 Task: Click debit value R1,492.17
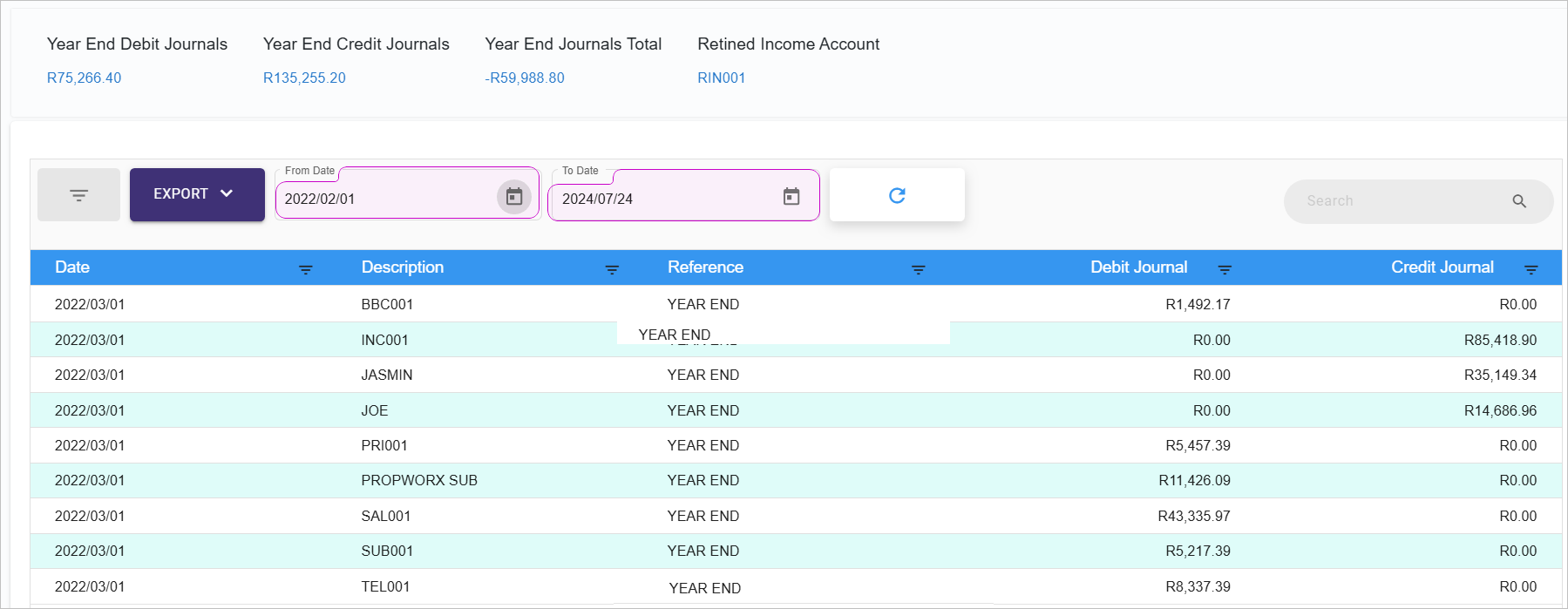pyautogui.click(x=1198, y=304)
